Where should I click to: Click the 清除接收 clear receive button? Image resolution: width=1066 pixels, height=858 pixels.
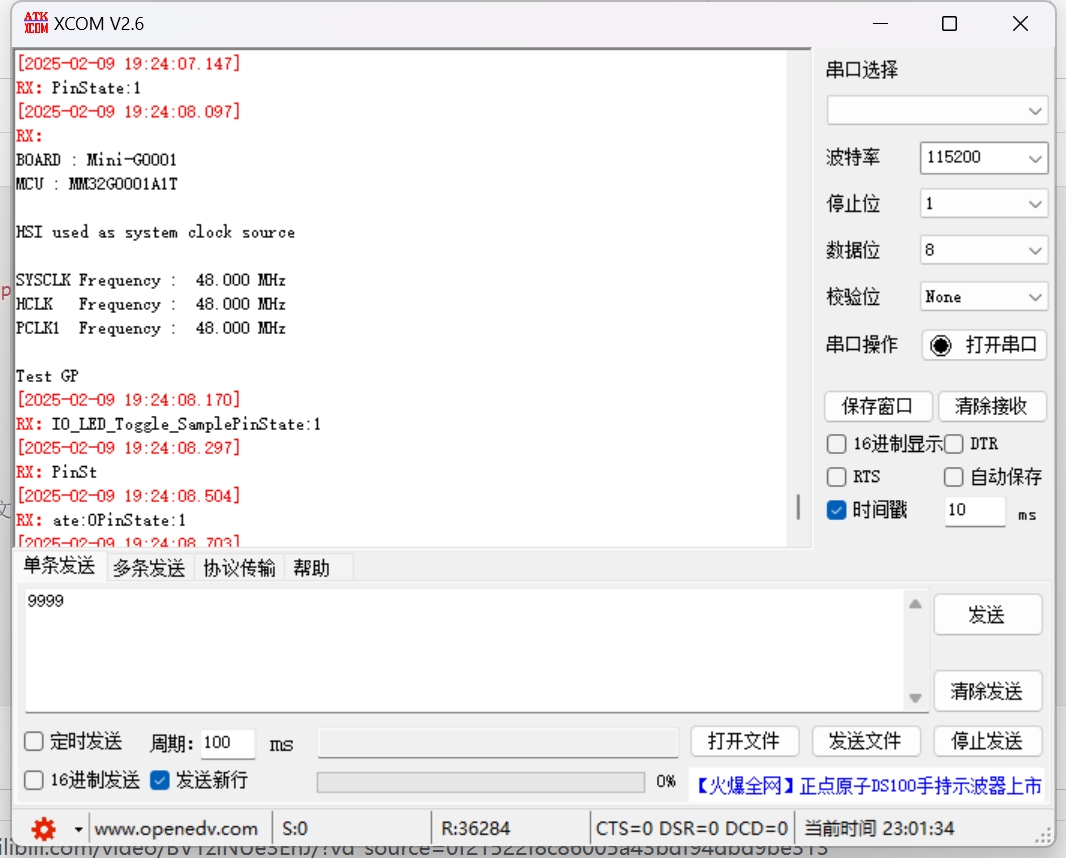pos(992,406)
